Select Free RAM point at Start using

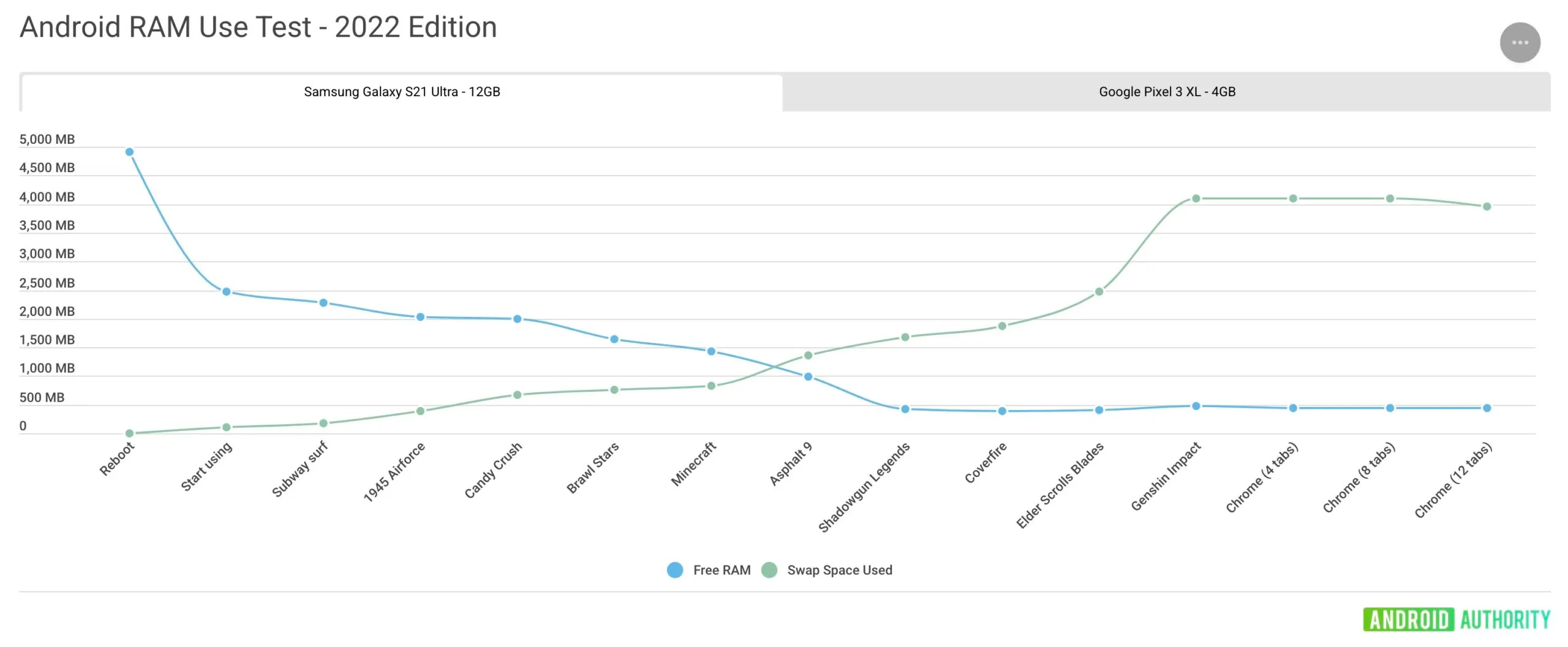(226, 291)
